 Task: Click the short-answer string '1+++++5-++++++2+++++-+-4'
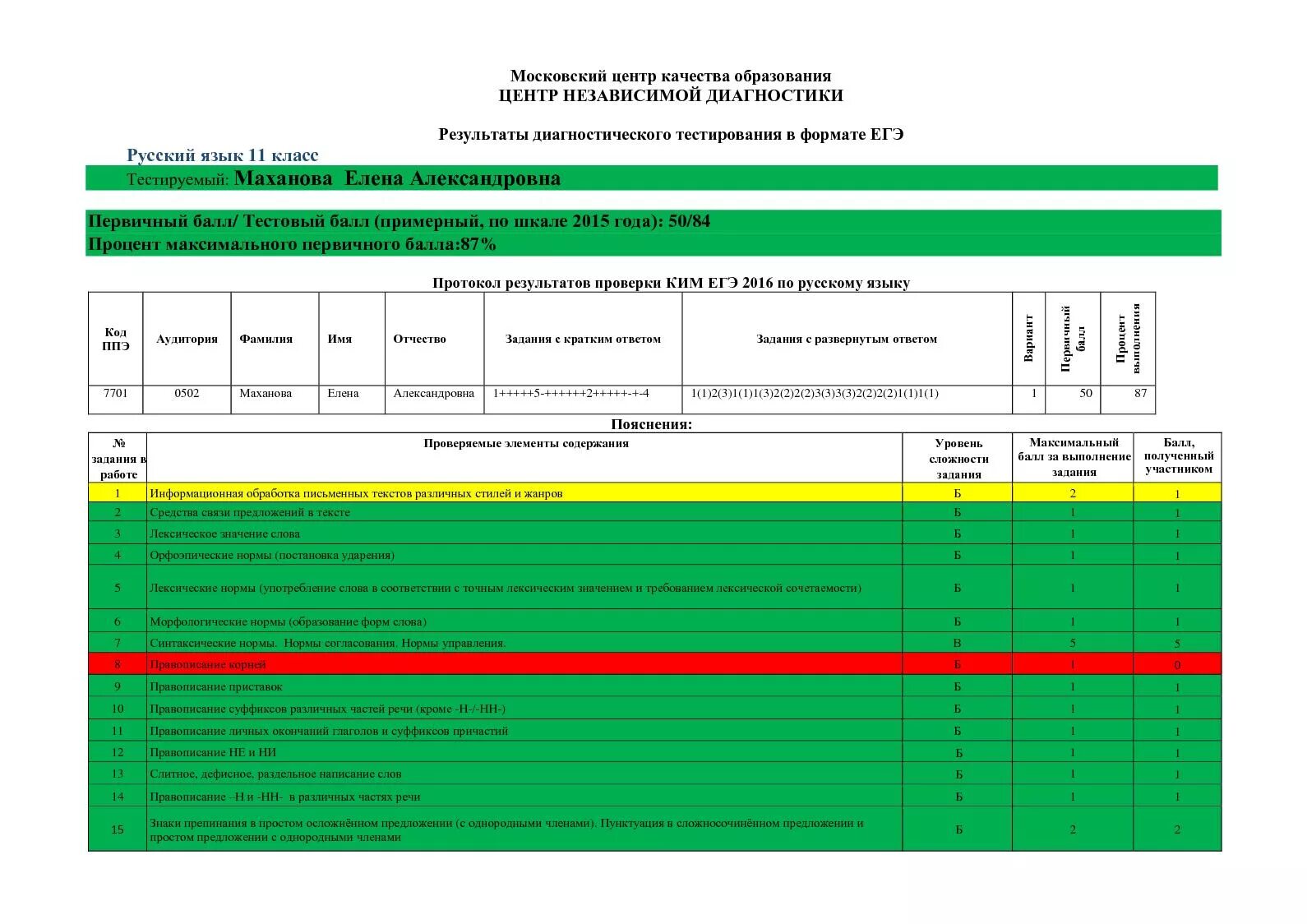click(570, 393)
